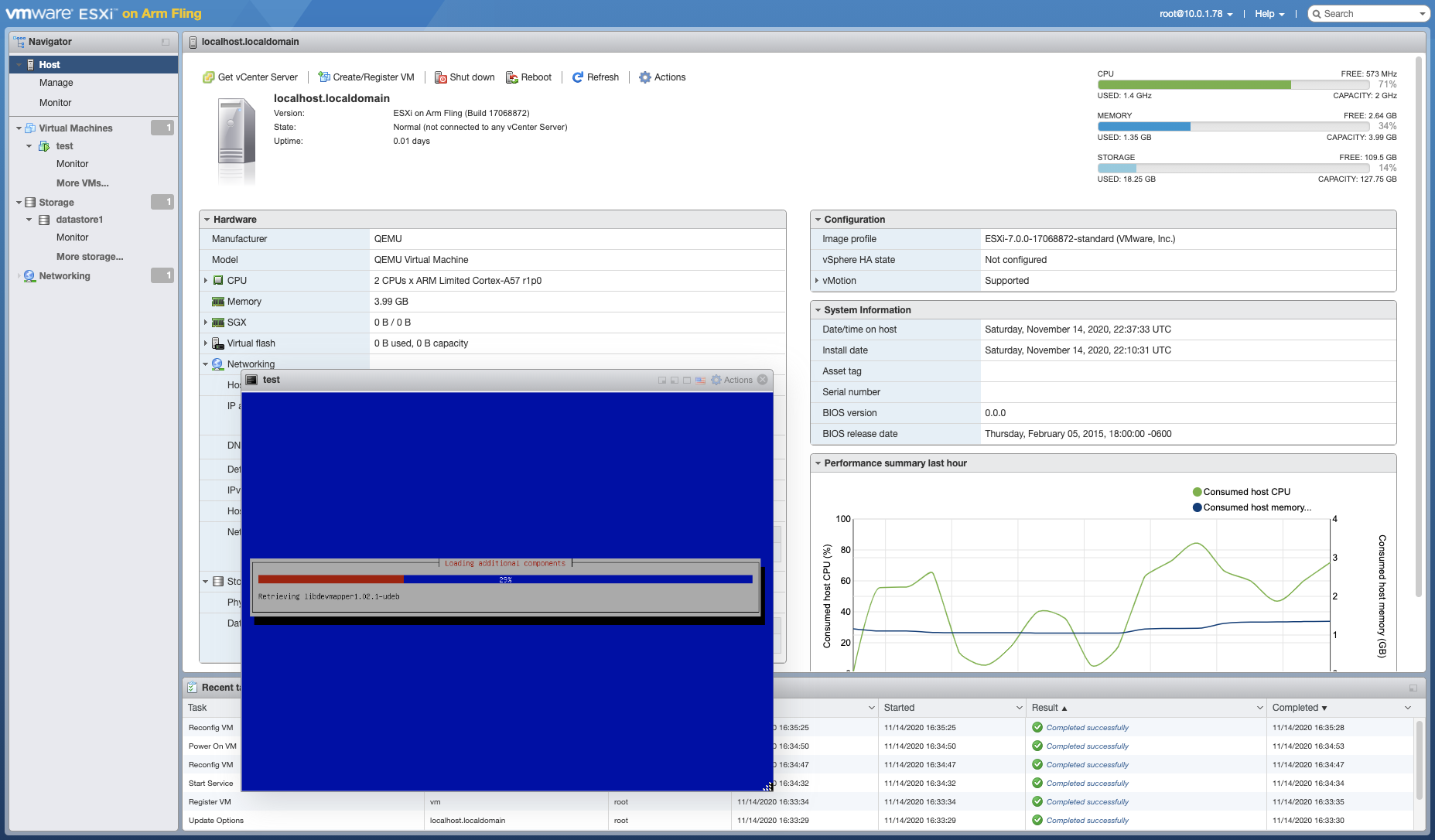Select Manage under Host in Navigator
1435x840 pixels.
(x=56, y=83)
